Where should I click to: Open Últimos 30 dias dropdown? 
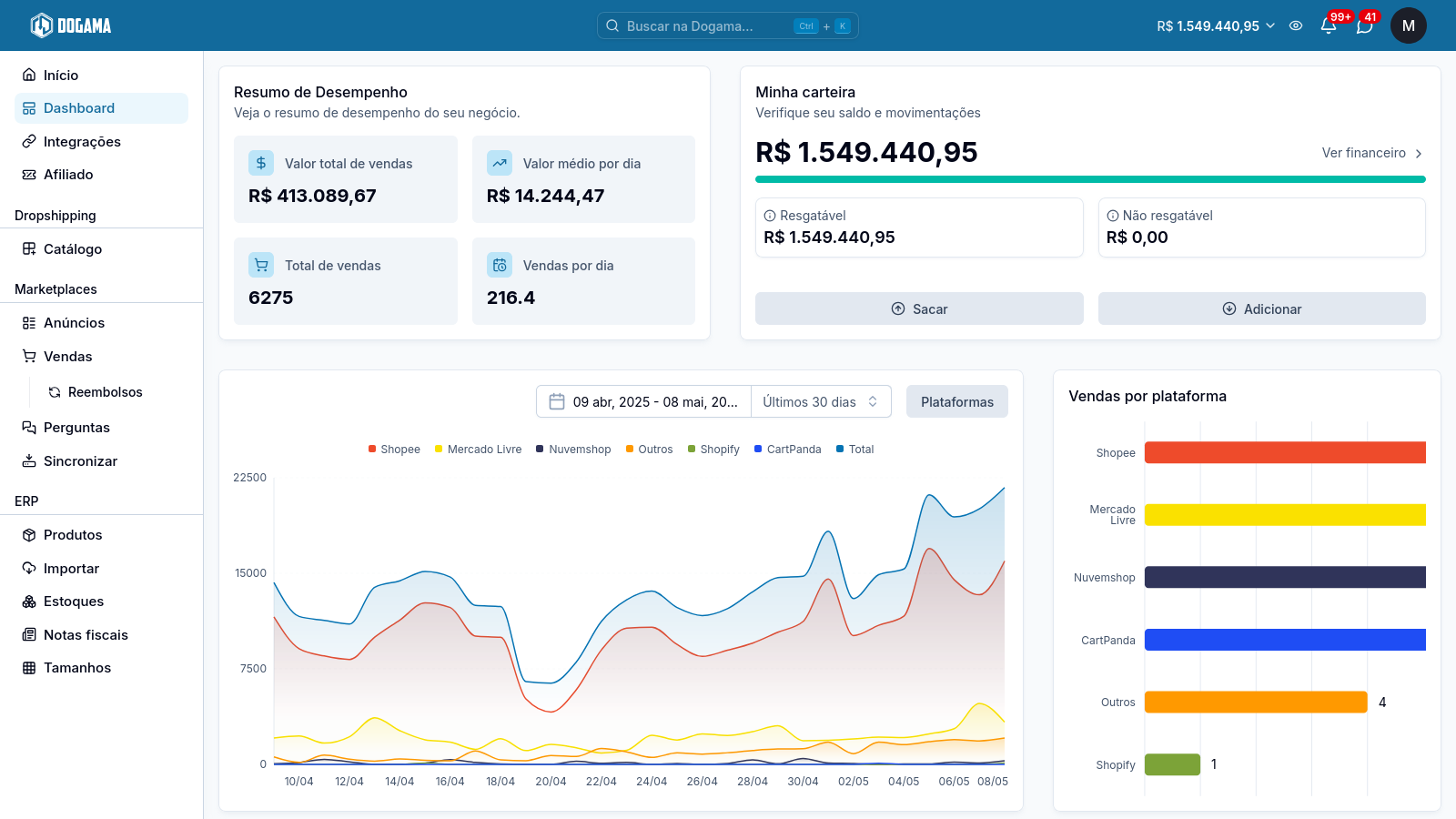tap(821, 401)
